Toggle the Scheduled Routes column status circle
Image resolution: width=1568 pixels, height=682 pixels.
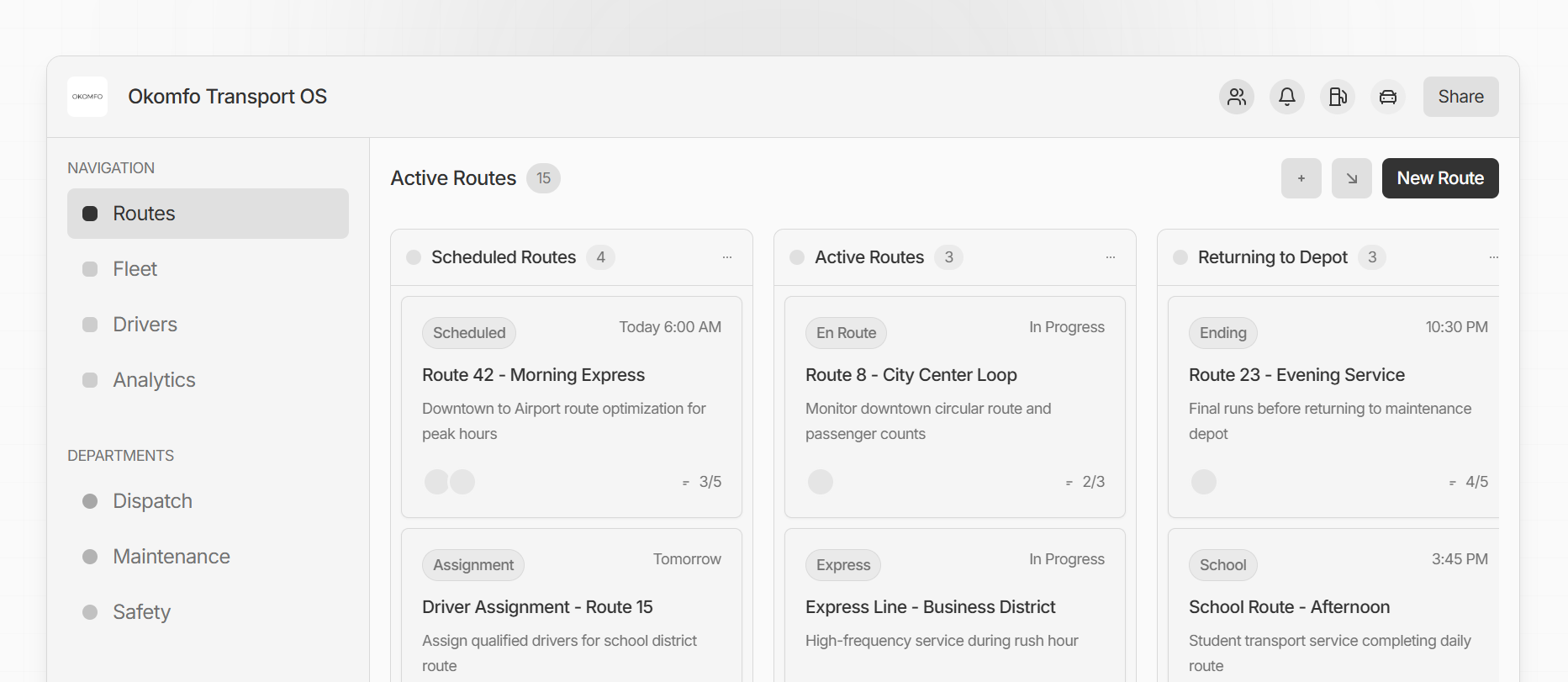(x=414, y=257)
